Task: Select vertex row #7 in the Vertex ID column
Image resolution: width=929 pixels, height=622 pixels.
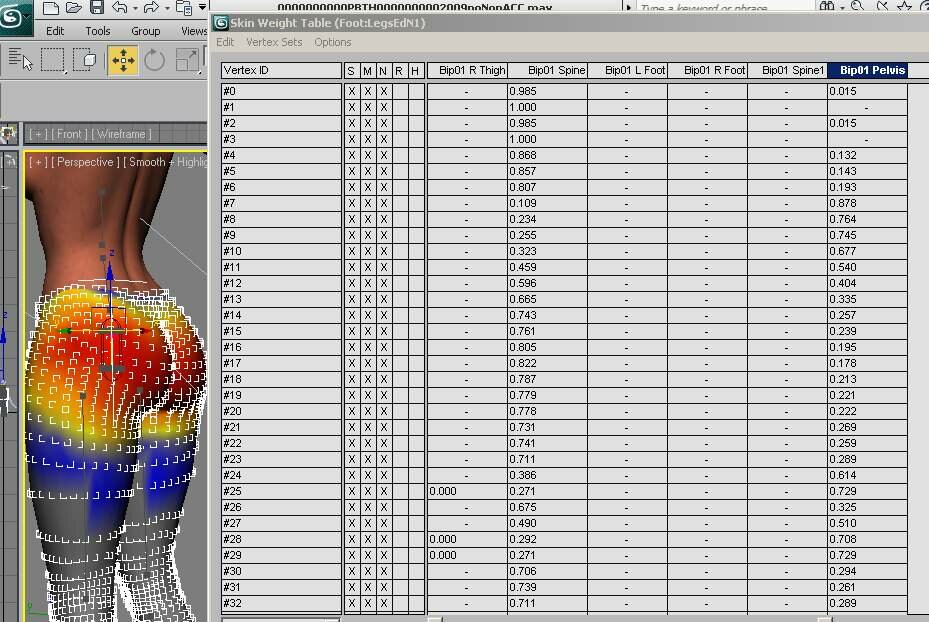Action: click(x=281, y=203)
